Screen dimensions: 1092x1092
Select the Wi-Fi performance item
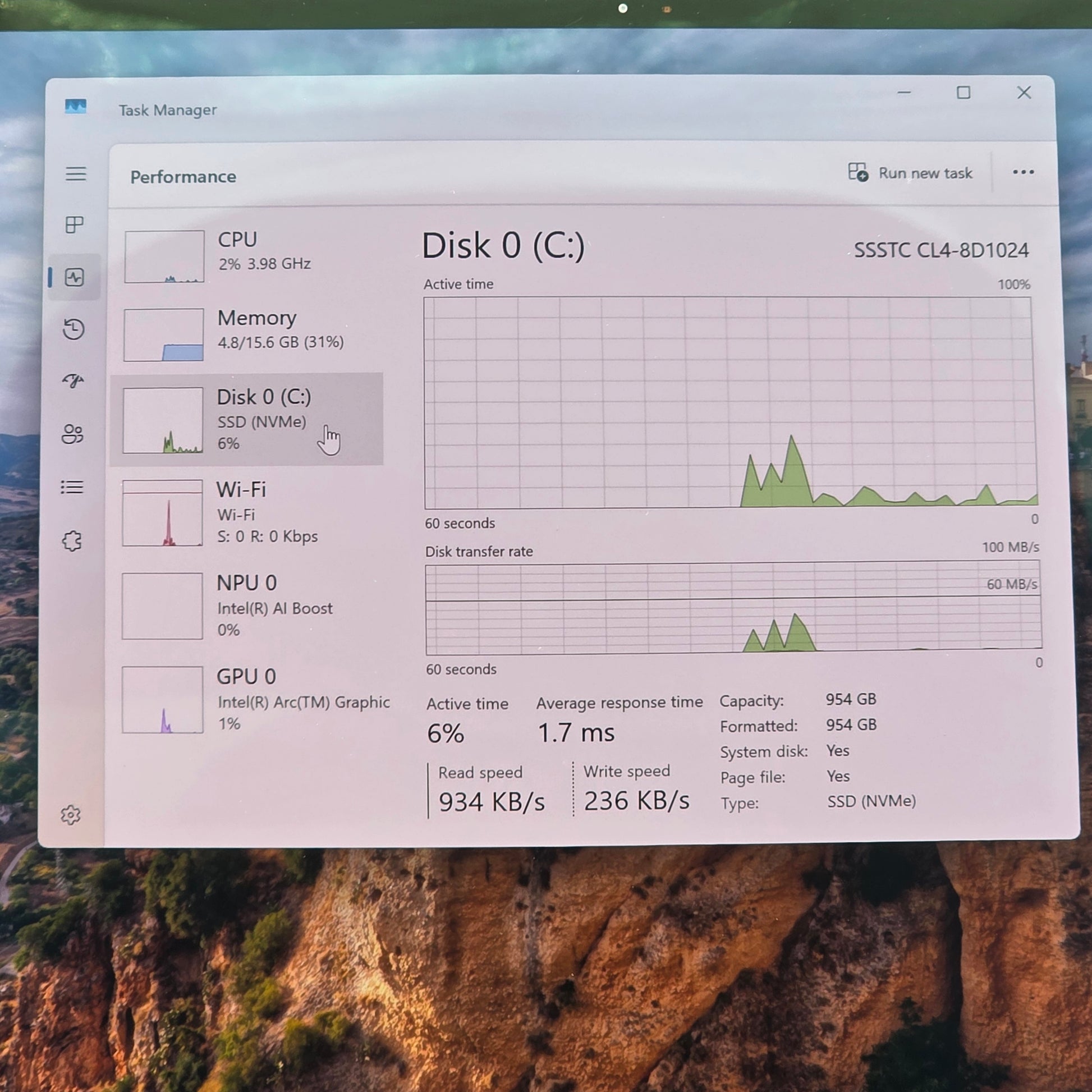tap(247, 513)
